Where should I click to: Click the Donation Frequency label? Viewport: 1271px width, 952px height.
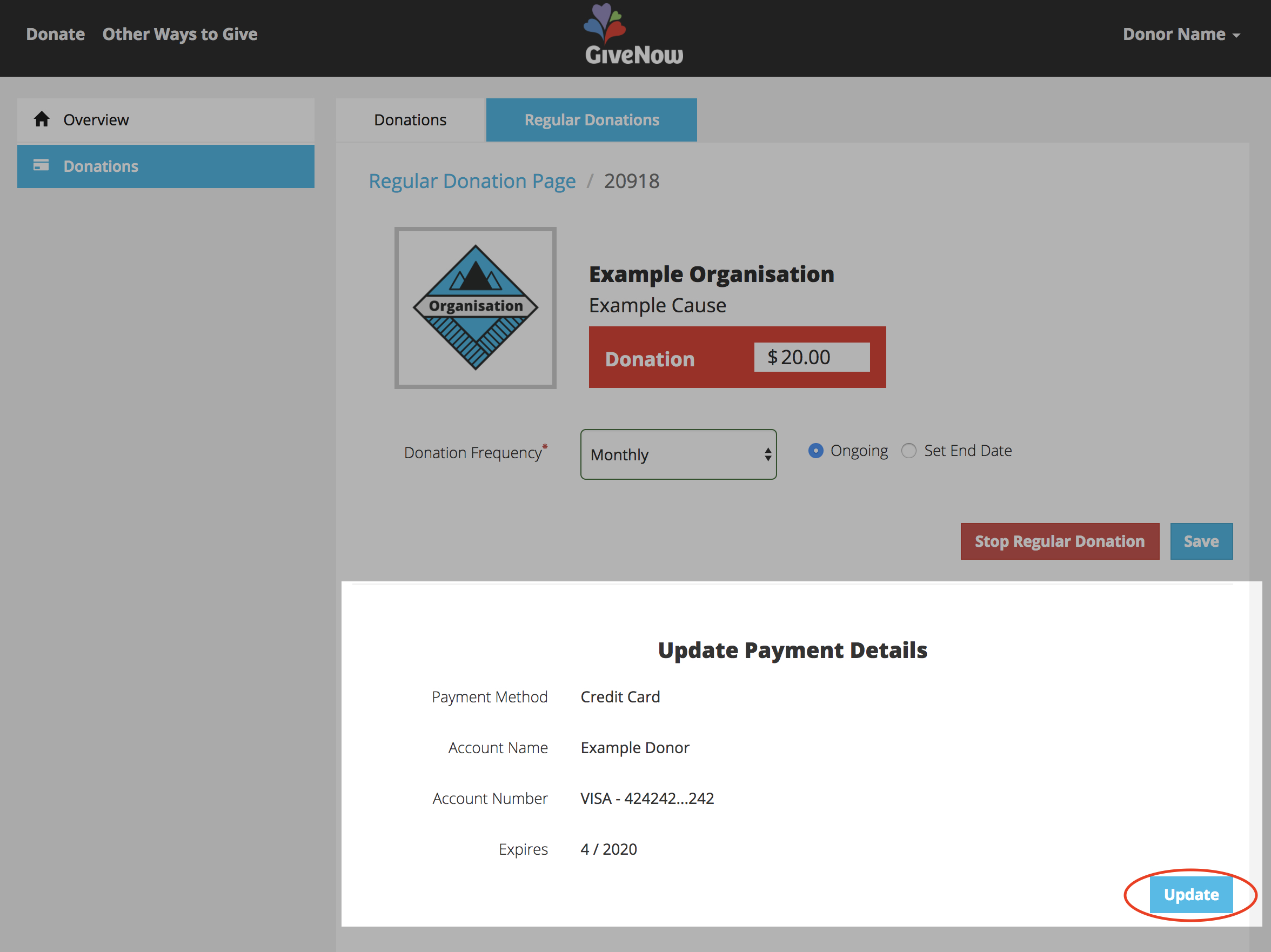[475, 453]
